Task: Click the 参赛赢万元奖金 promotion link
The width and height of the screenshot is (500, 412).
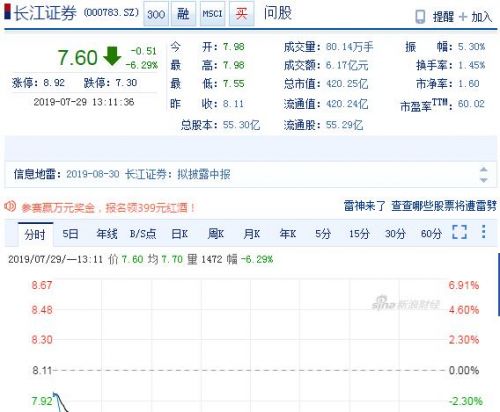Action: 108,208
